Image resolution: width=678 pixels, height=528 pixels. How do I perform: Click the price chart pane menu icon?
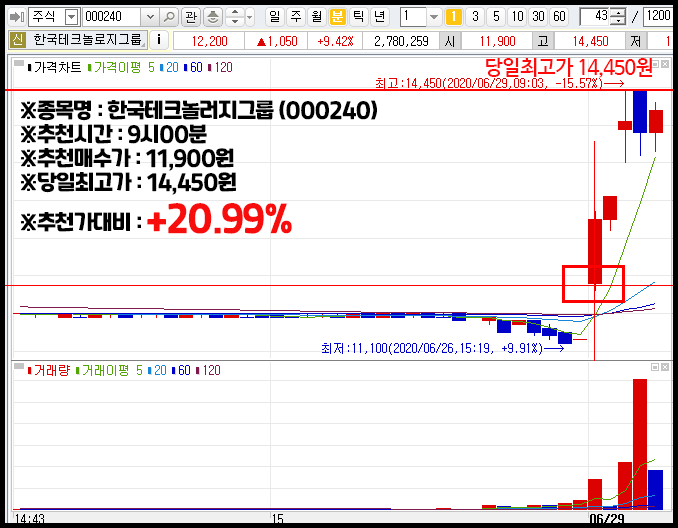coord(18,64)
